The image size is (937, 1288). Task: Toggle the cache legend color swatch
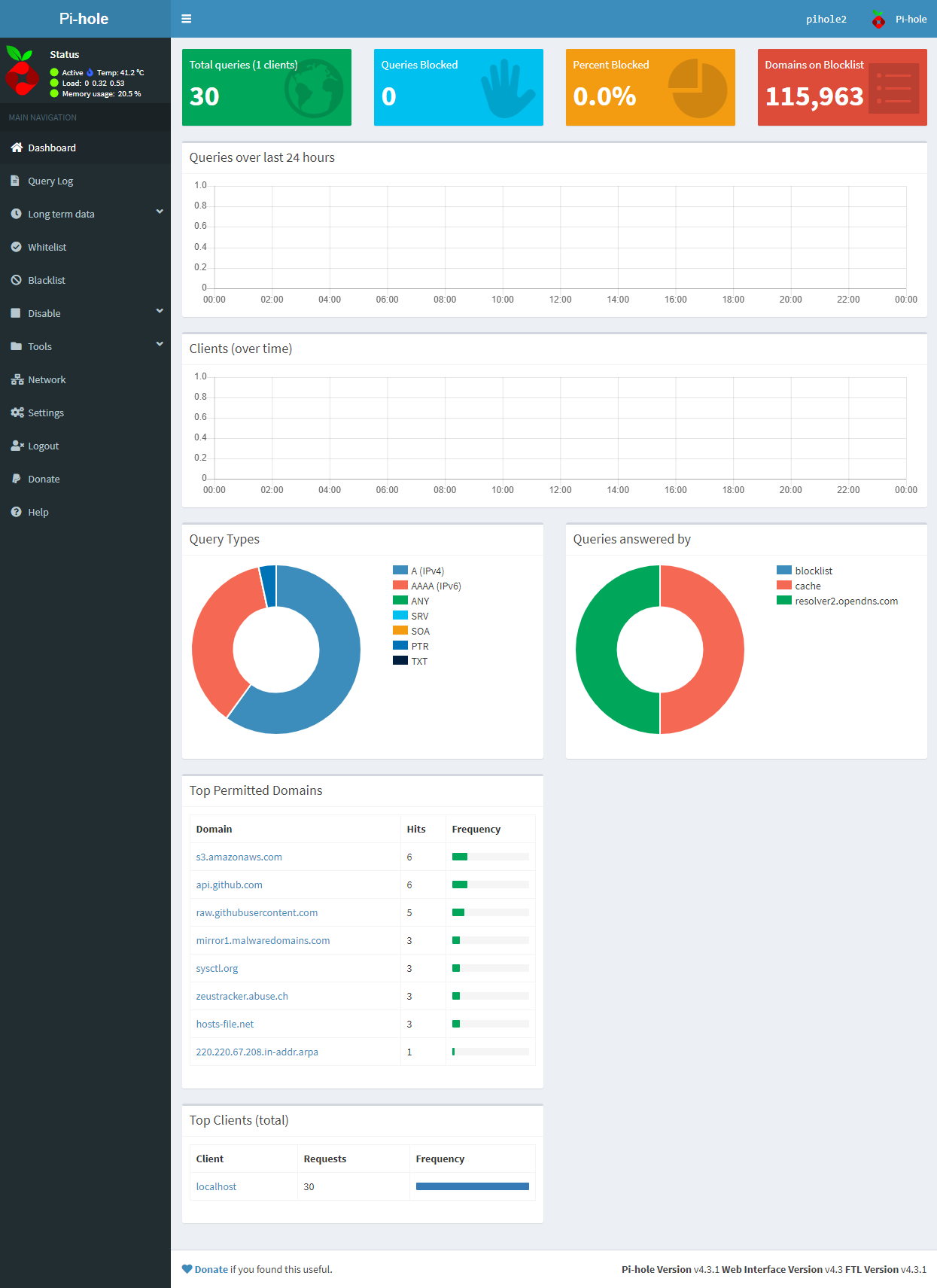tap(784, 585)
